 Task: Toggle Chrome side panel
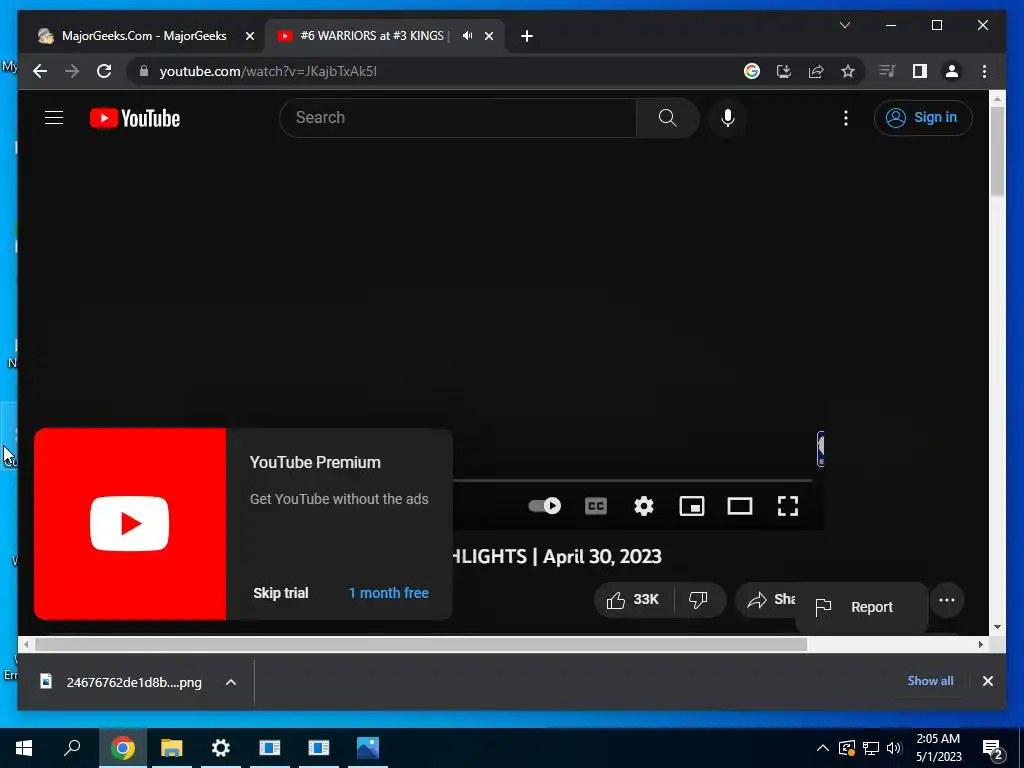920,71
